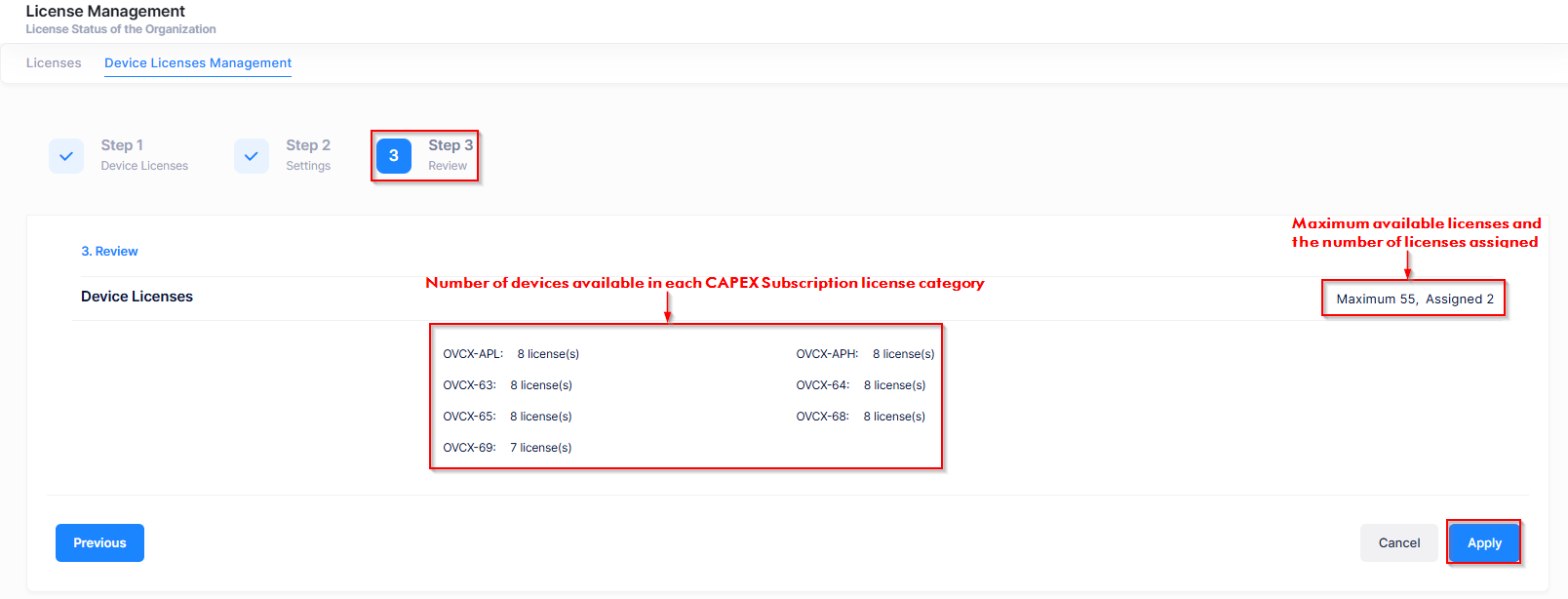Click the '3. Review' section heading

(x=109, y=252)
